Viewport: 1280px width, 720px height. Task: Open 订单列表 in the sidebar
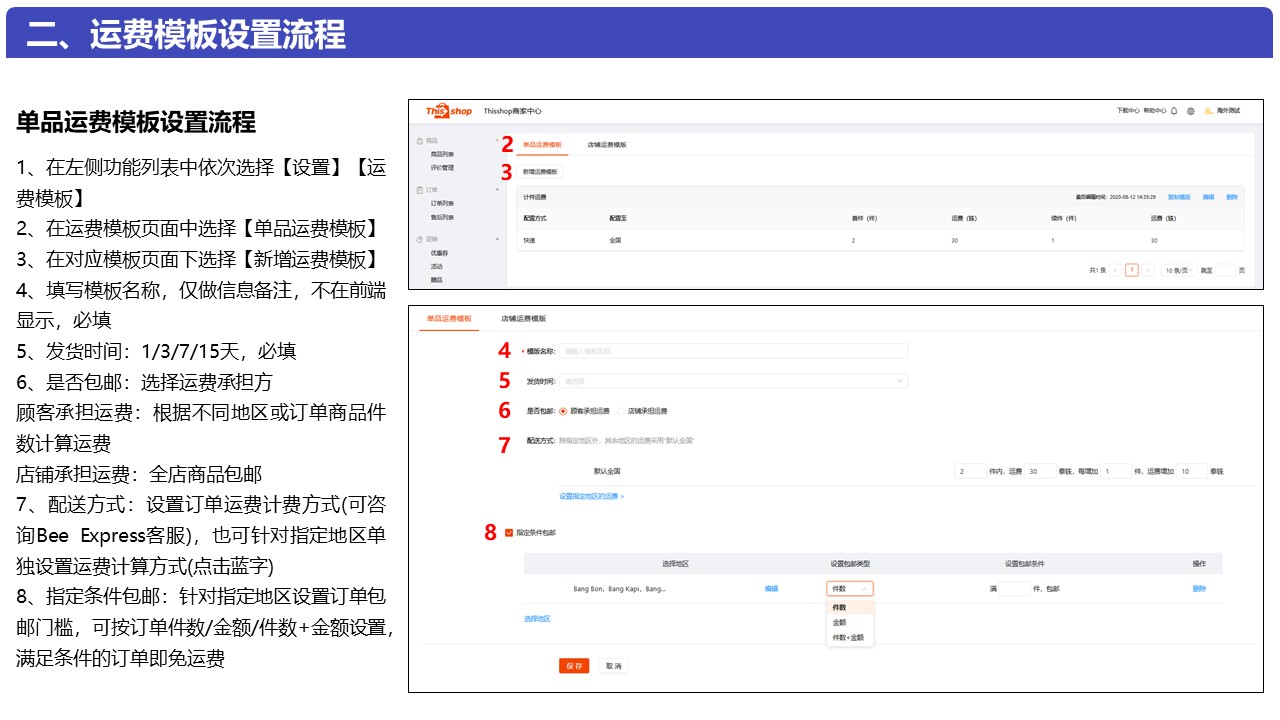coord(442,203)
